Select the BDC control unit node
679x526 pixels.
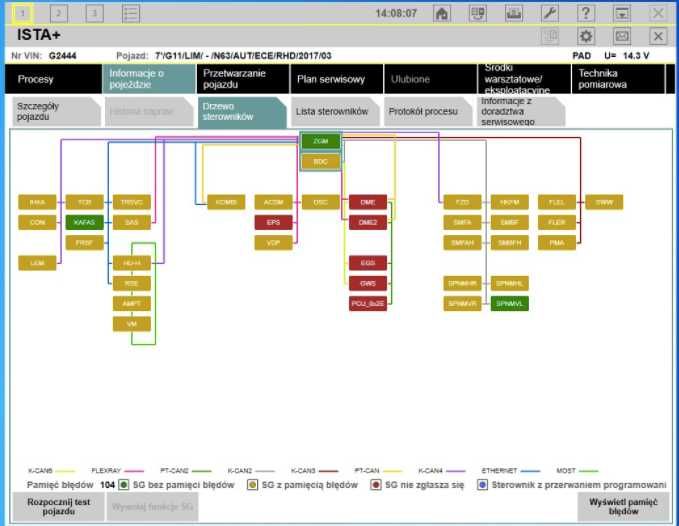pos(320,161)
